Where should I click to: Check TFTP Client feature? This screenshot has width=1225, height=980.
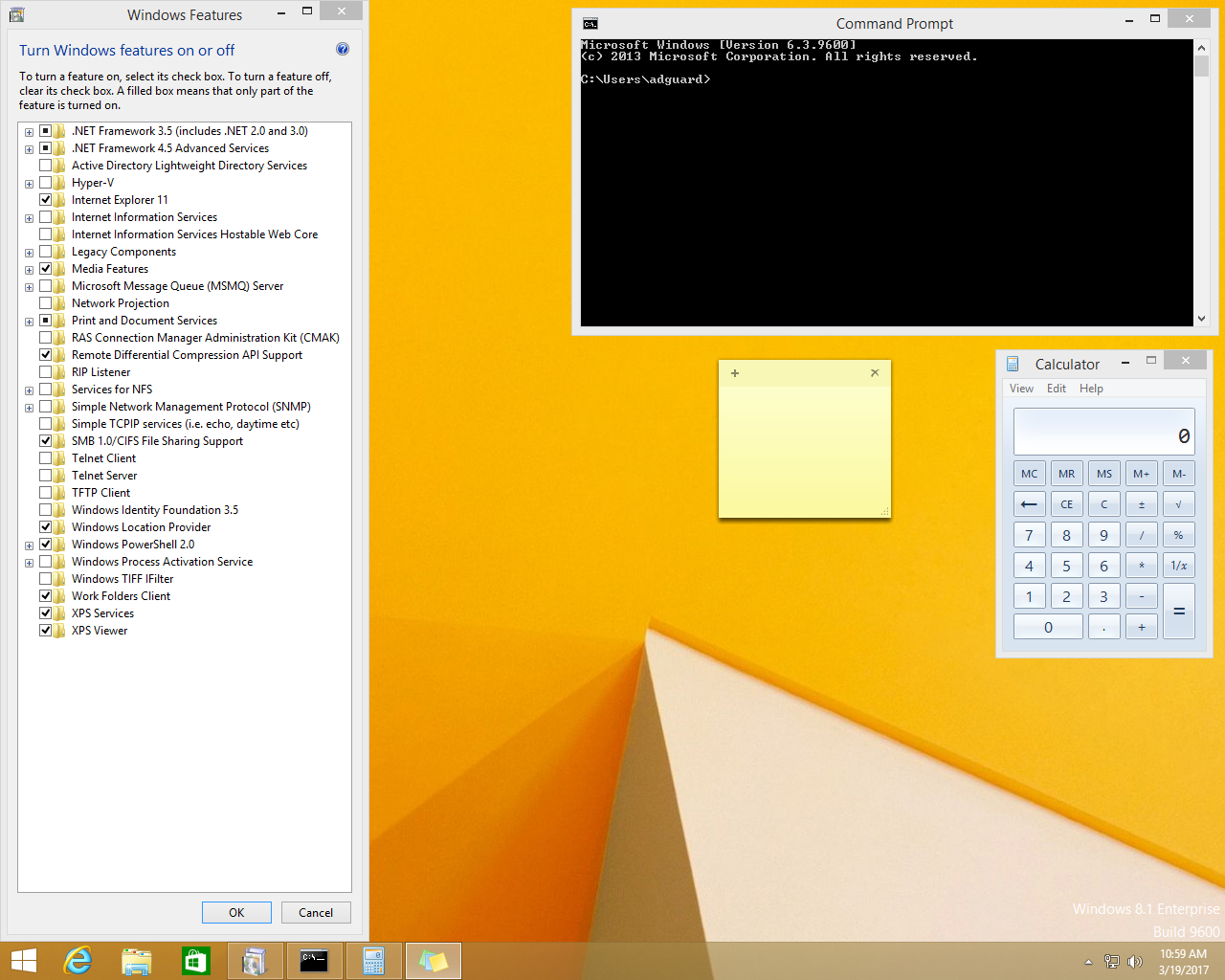point(45,493)
